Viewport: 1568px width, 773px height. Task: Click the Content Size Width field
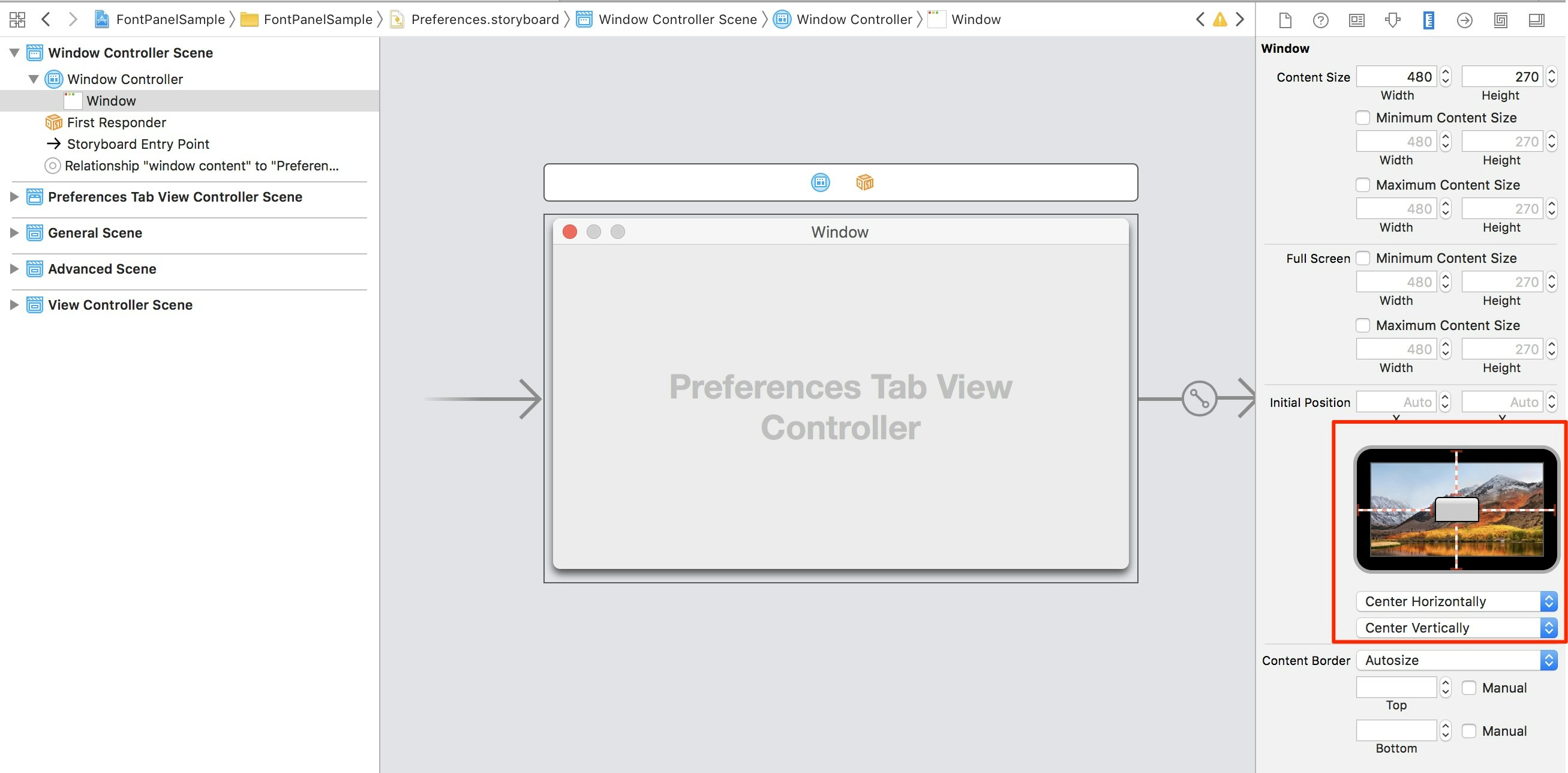1396,77
